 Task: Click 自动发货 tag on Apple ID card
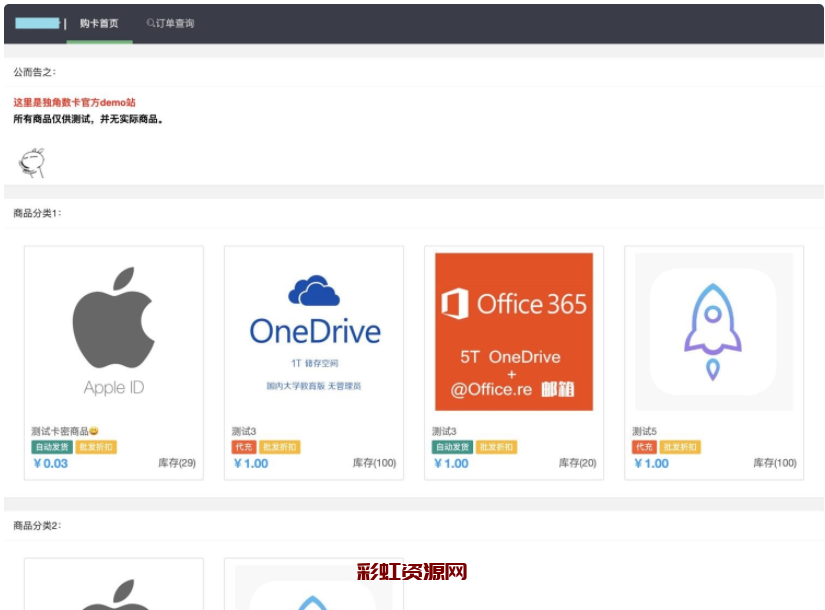tap(51, 447)
